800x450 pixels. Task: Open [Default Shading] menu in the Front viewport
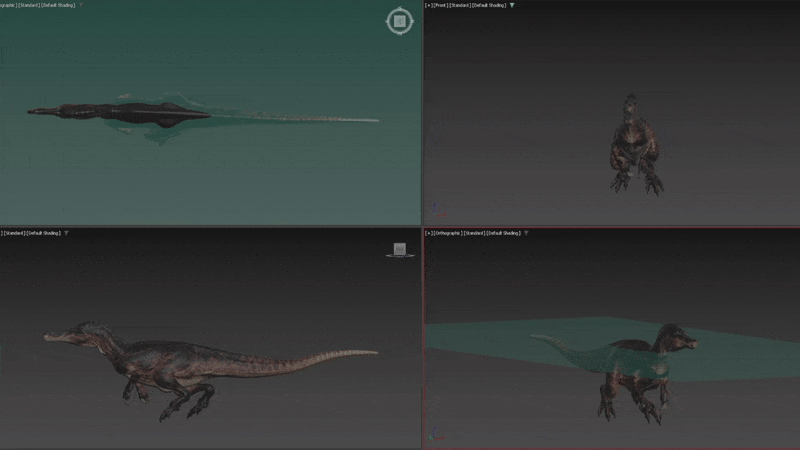tap(489, 5)
